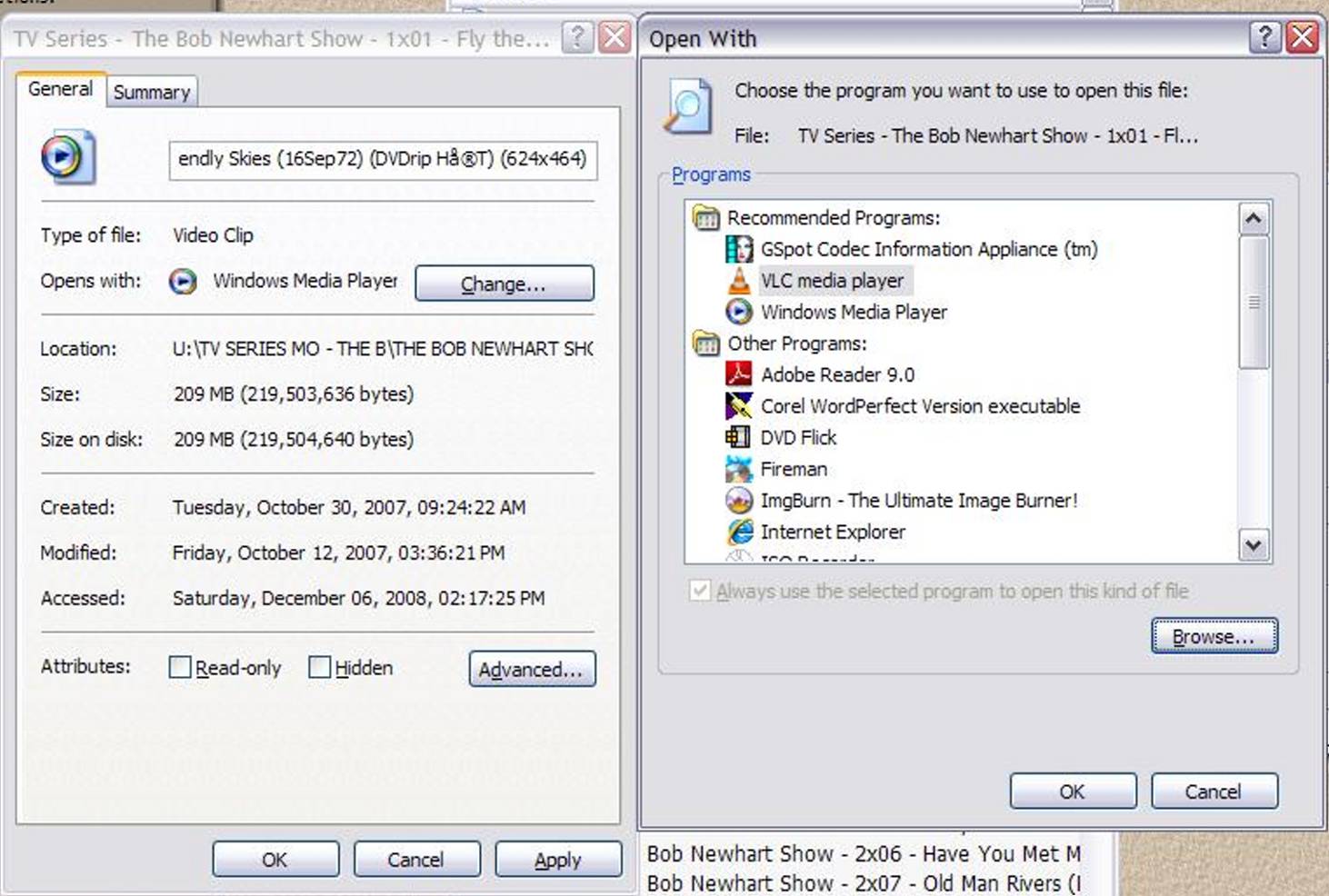This screenshot has width=1329, height=896.
Task: Select Internet Explorer in the list
Action: click(x=833, y=532)
